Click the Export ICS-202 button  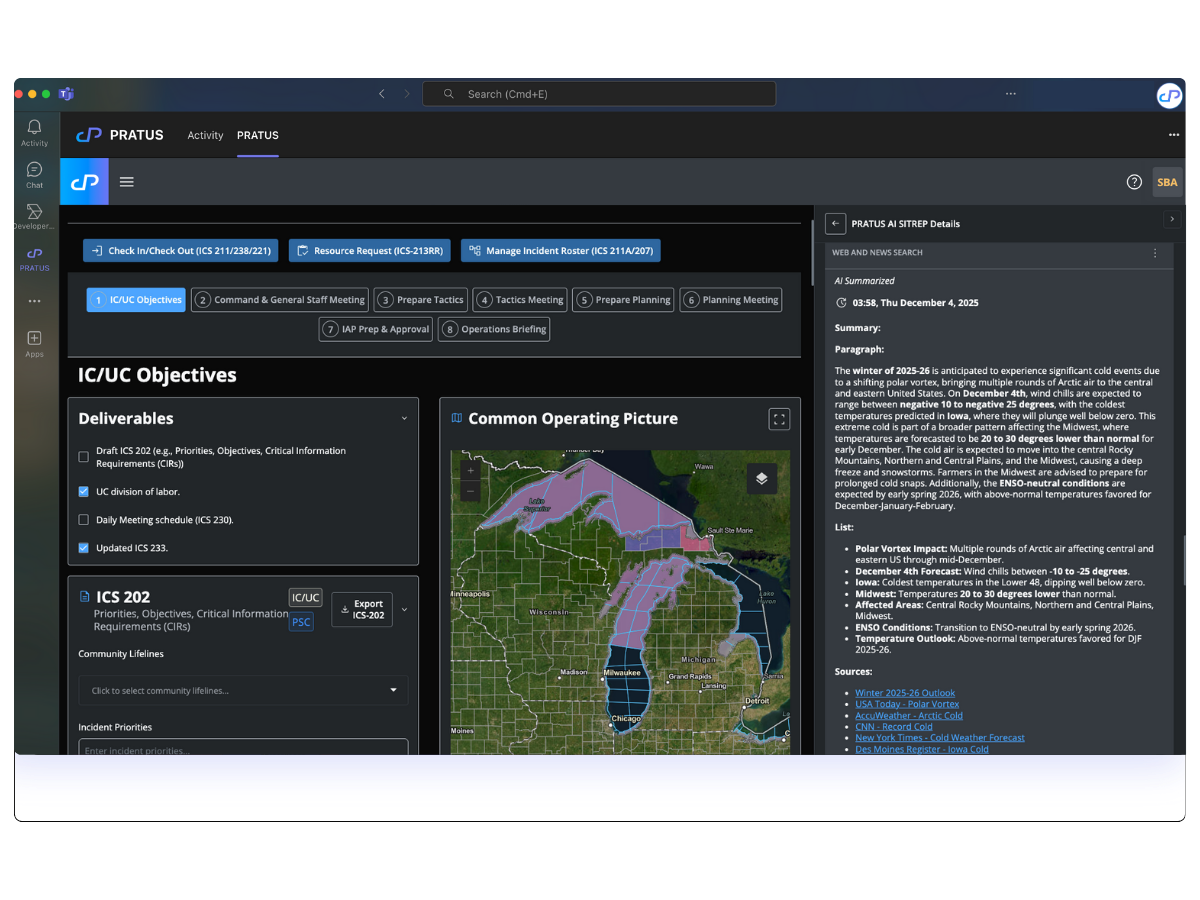coord(361,610)
